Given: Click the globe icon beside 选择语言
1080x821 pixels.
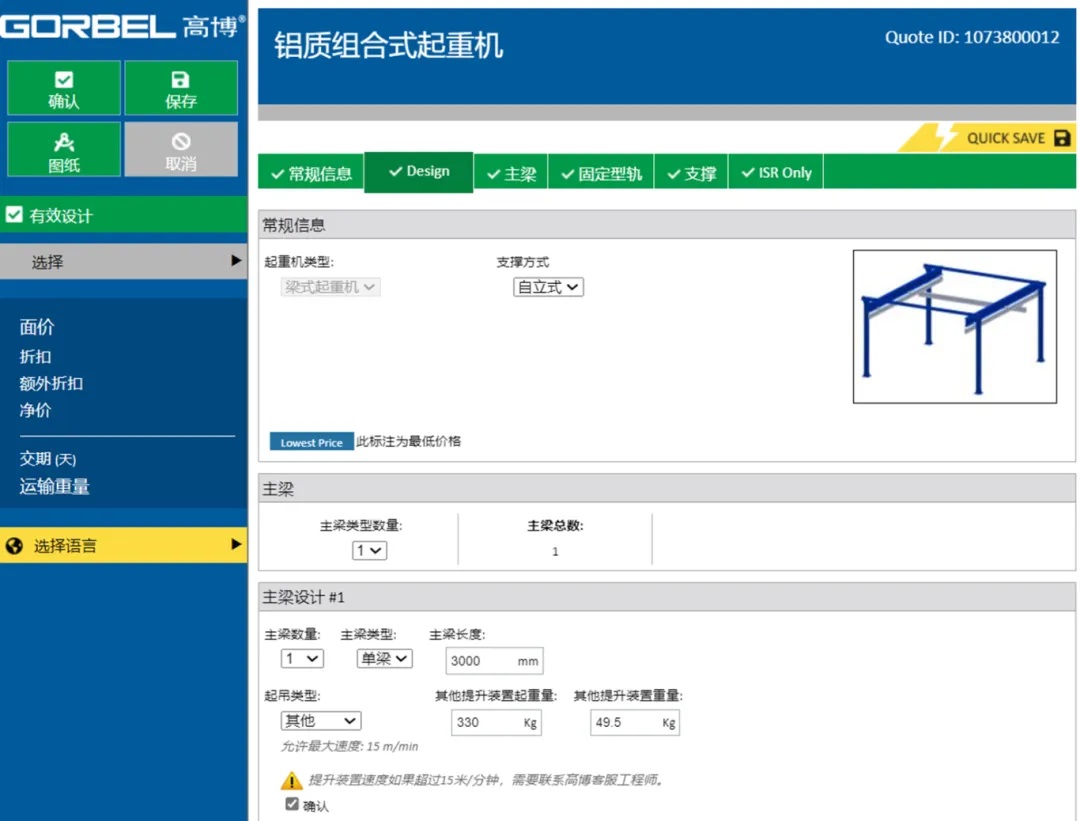Looking at the screenshot, I should [x=14, y=546].
